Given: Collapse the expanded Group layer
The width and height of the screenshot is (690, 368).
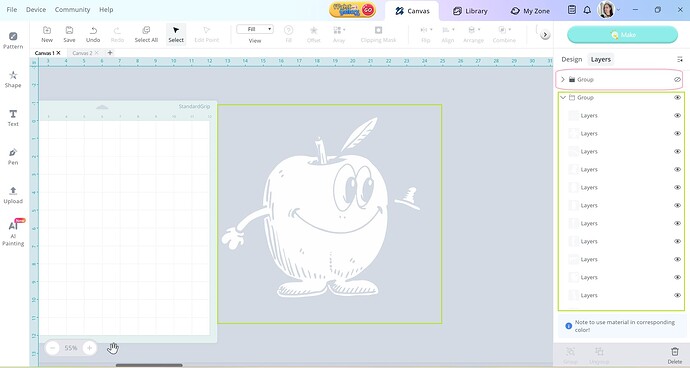Looking at the screenshot, I should click(x=563, y=98).
